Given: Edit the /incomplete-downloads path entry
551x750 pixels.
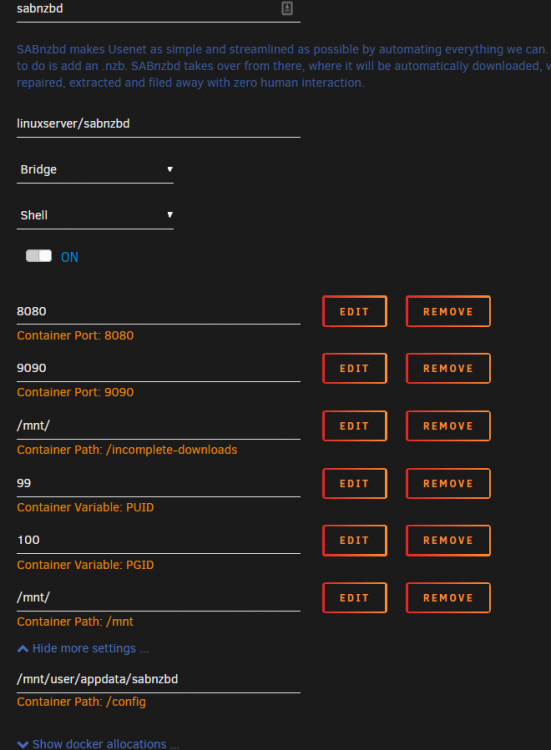Looking at the screenshot, I should 354,426.
